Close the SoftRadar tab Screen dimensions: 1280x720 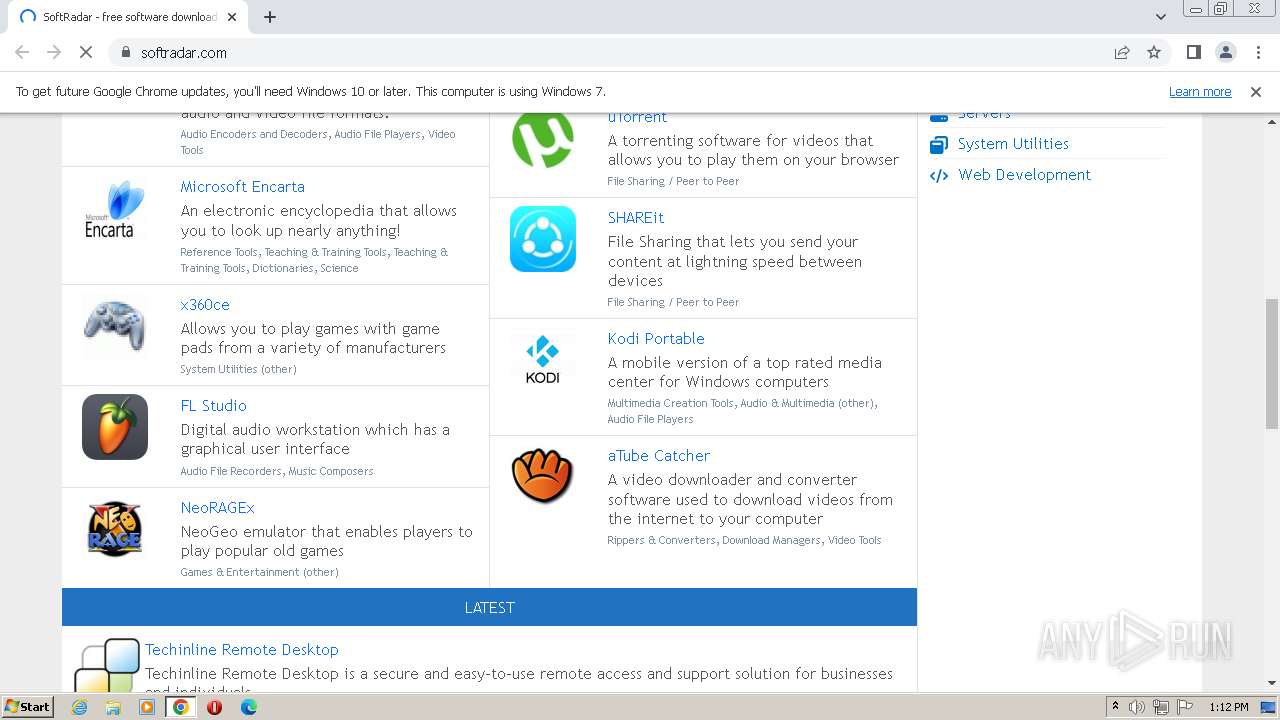click(x=232, y=17)
